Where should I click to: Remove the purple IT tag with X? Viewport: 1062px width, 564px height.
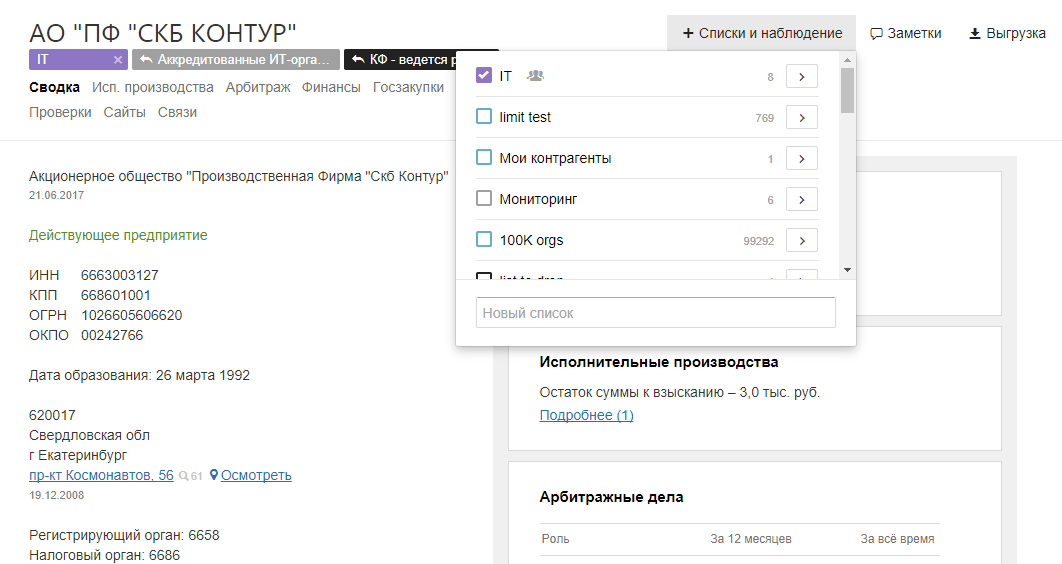[x=117, y=60]
